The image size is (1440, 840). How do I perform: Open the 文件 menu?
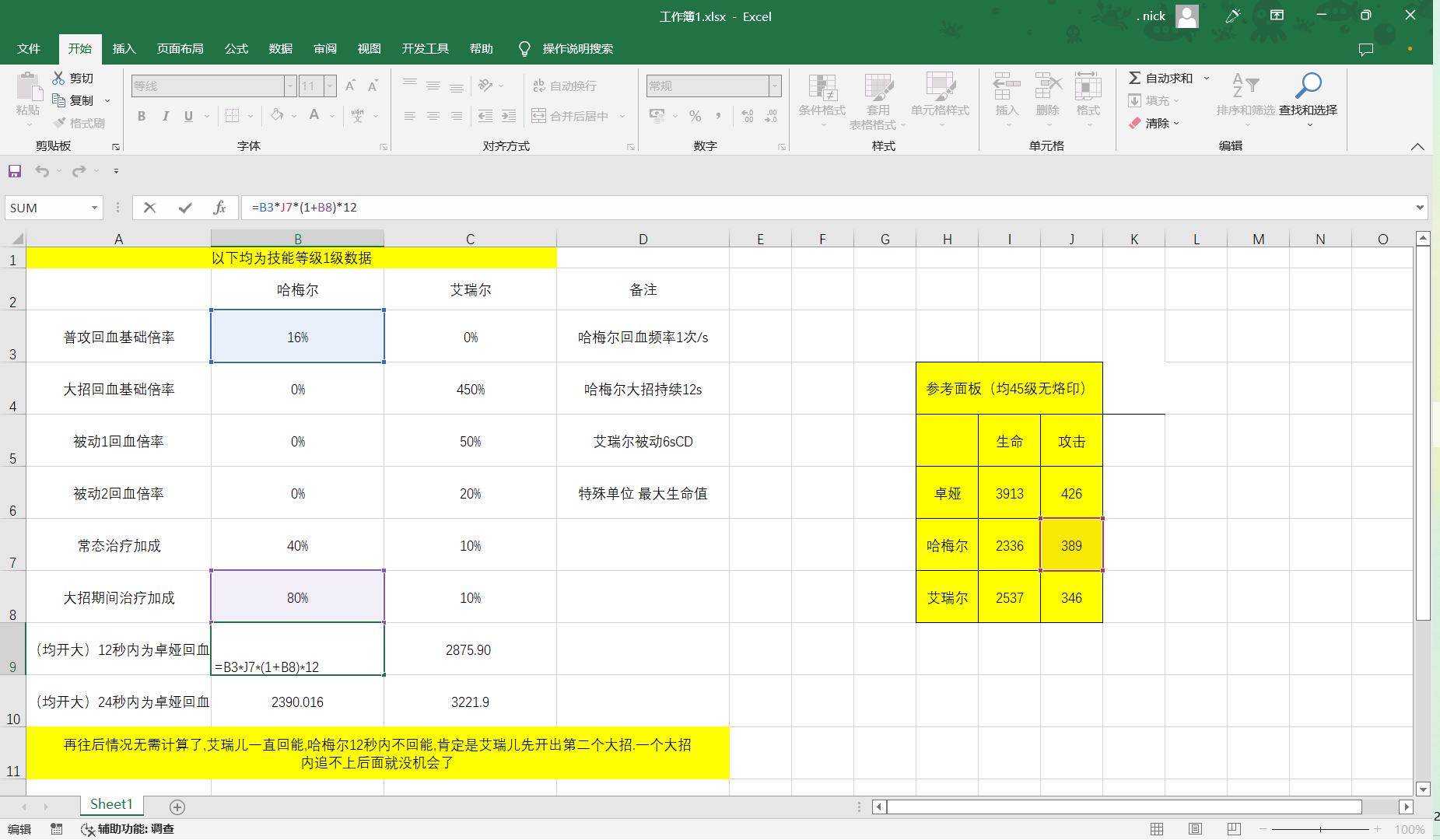[29, 49]
